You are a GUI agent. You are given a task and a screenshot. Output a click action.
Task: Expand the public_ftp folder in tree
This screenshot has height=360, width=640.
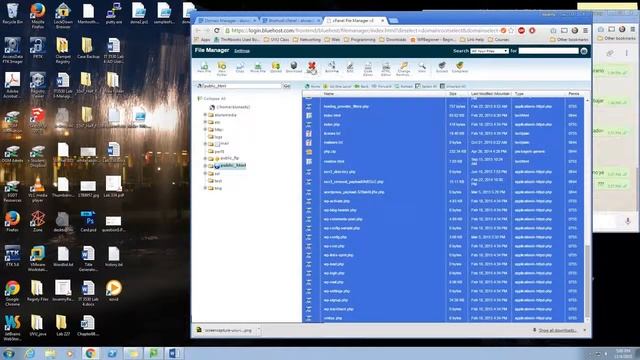click(x=205, y=158)
